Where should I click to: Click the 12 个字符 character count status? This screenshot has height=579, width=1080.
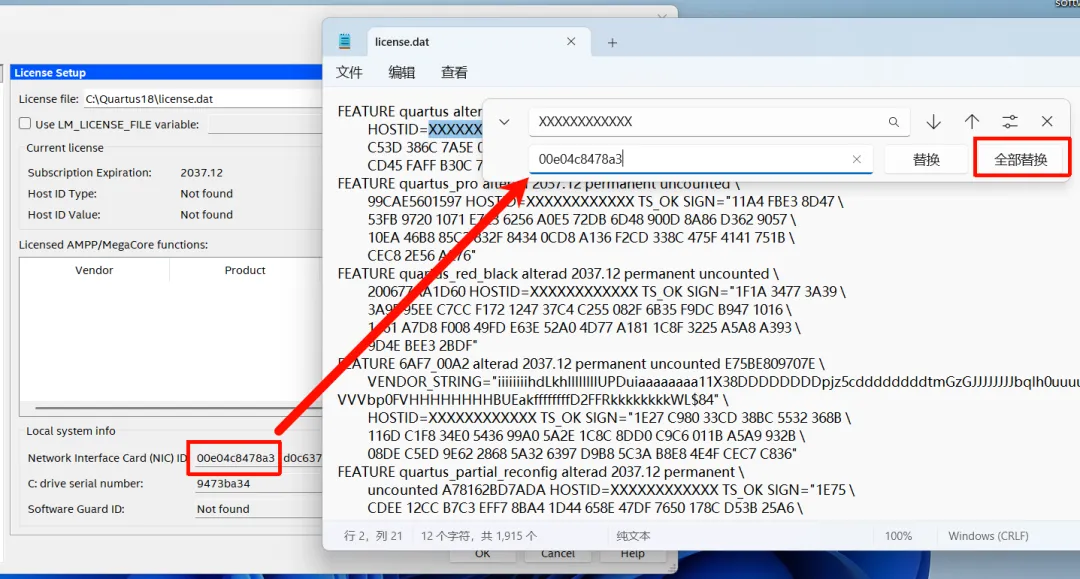click(479, 536)
